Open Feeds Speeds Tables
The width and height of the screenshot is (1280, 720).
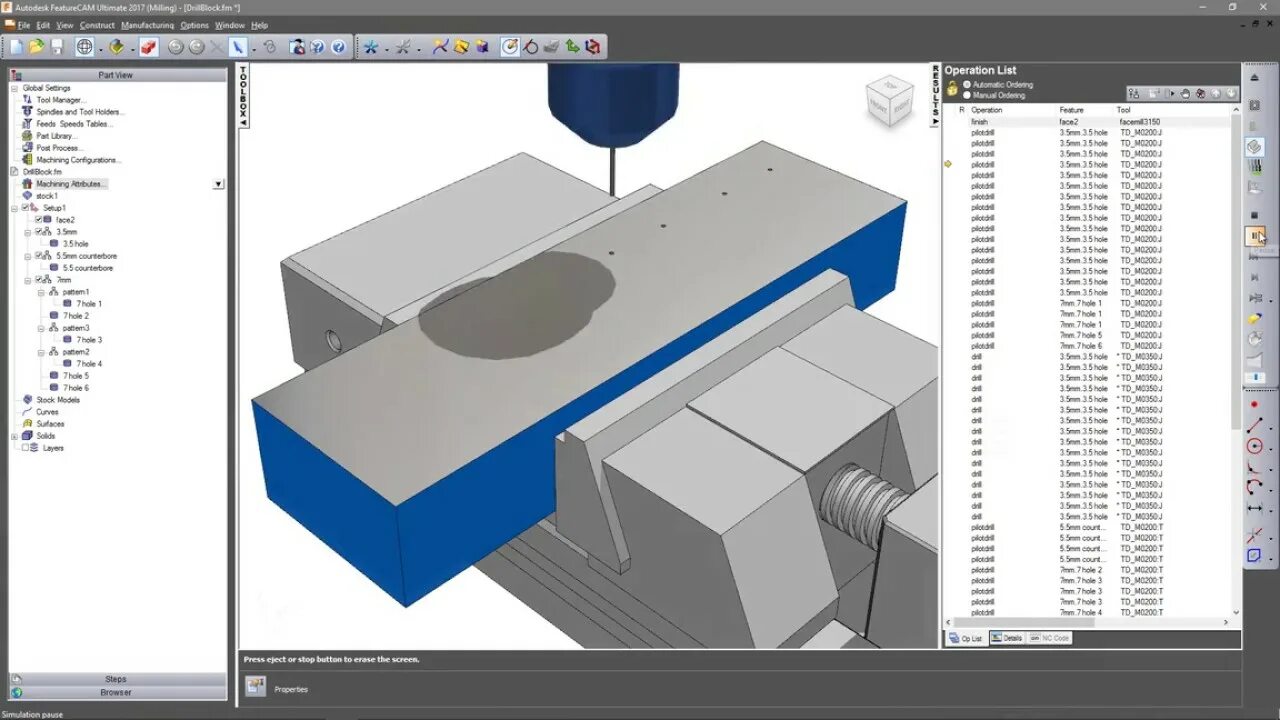[75, 124]
